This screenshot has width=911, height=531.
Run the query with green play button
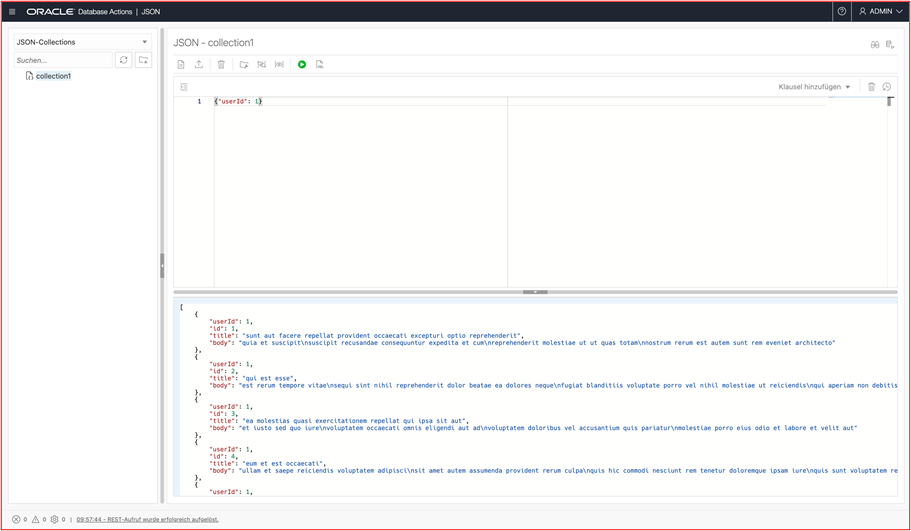[x=302, y=64]
